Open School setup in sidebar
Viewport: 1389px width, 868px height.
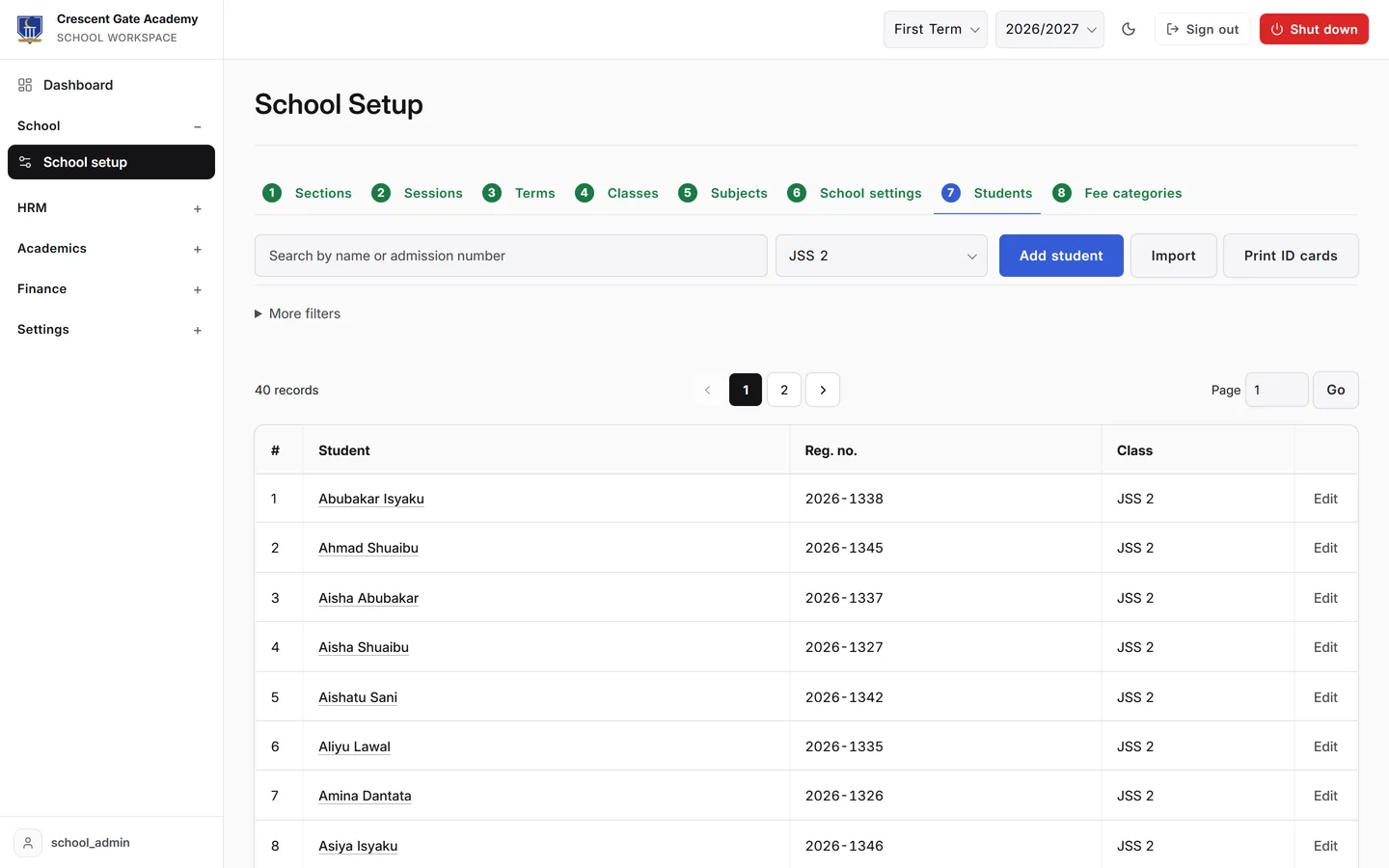(111, 162)
